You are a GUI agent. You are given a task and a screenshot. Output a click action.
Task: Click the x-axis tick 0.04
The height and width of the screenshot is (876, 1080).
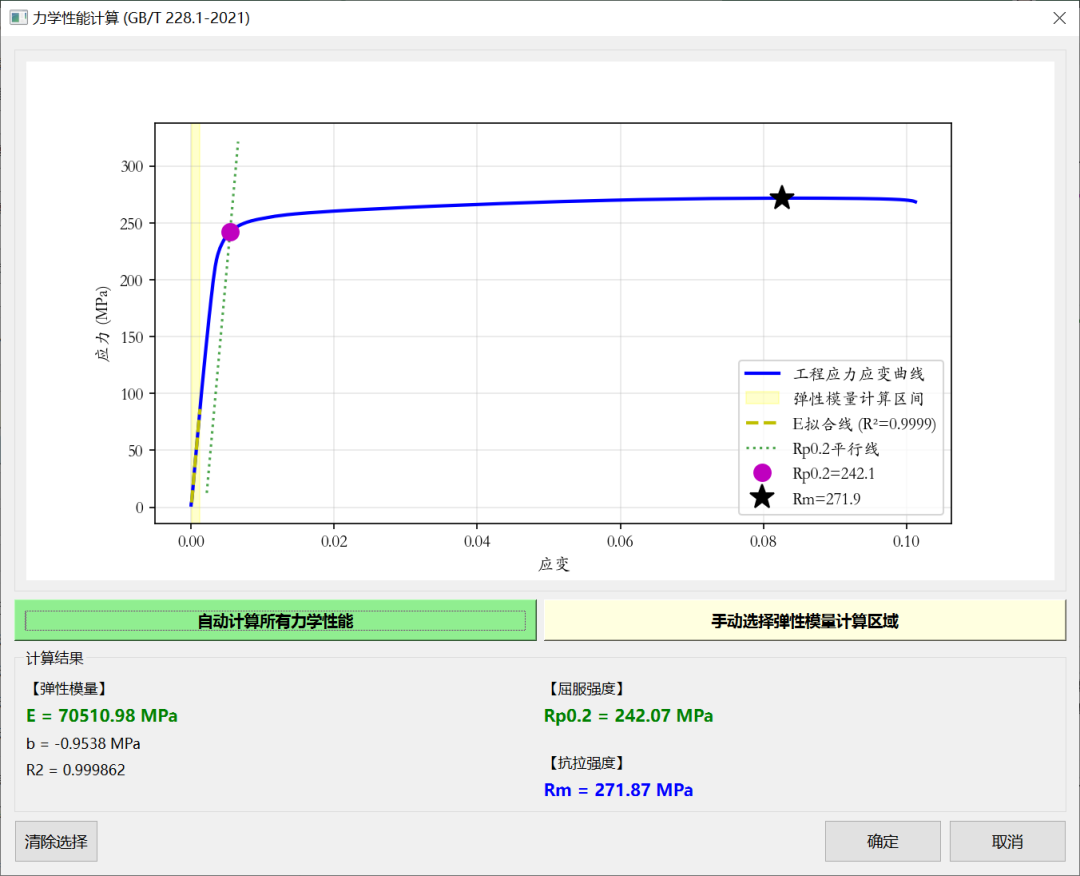(477, 541)
